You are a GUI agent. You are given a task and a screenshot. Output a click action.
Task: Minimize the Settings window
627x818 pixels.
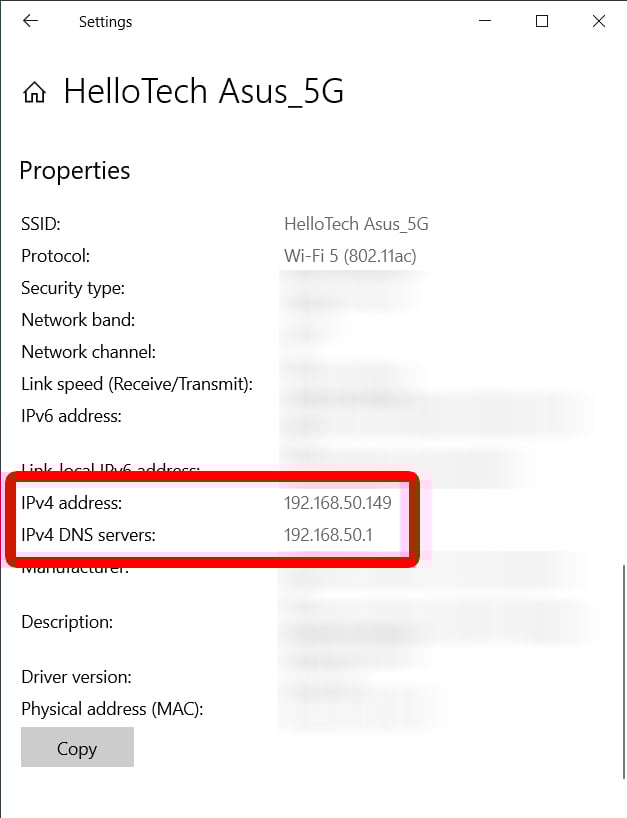485,21
